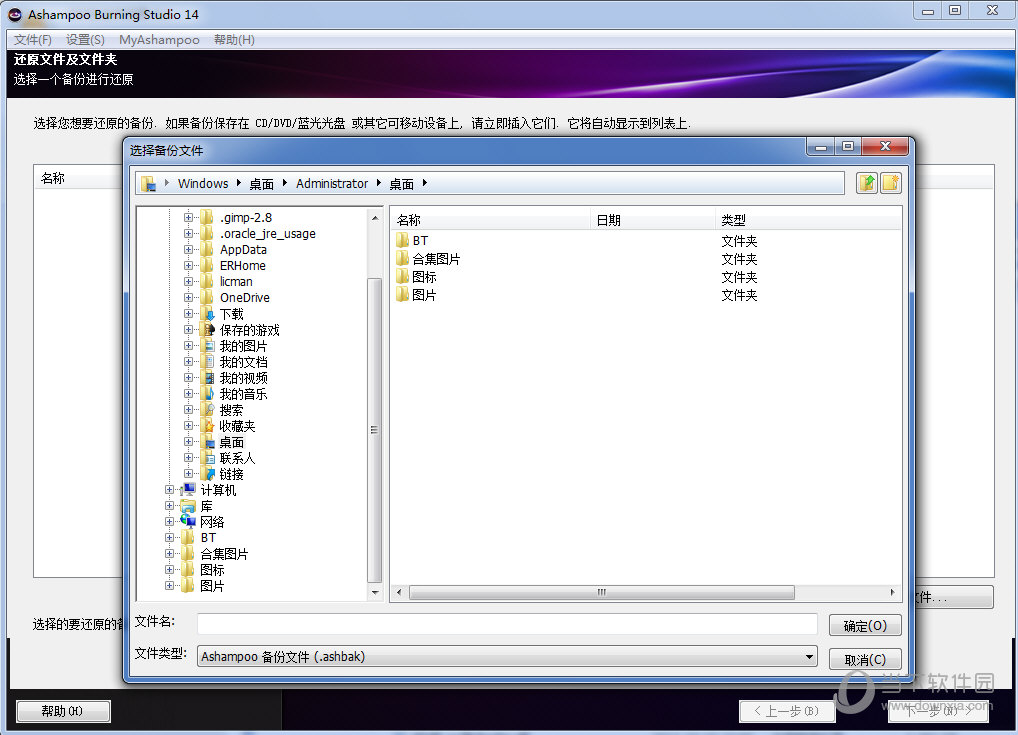Open the 文件(F) menu
This screenshot has height=735, width=1018.
click(x=32, y=40)
